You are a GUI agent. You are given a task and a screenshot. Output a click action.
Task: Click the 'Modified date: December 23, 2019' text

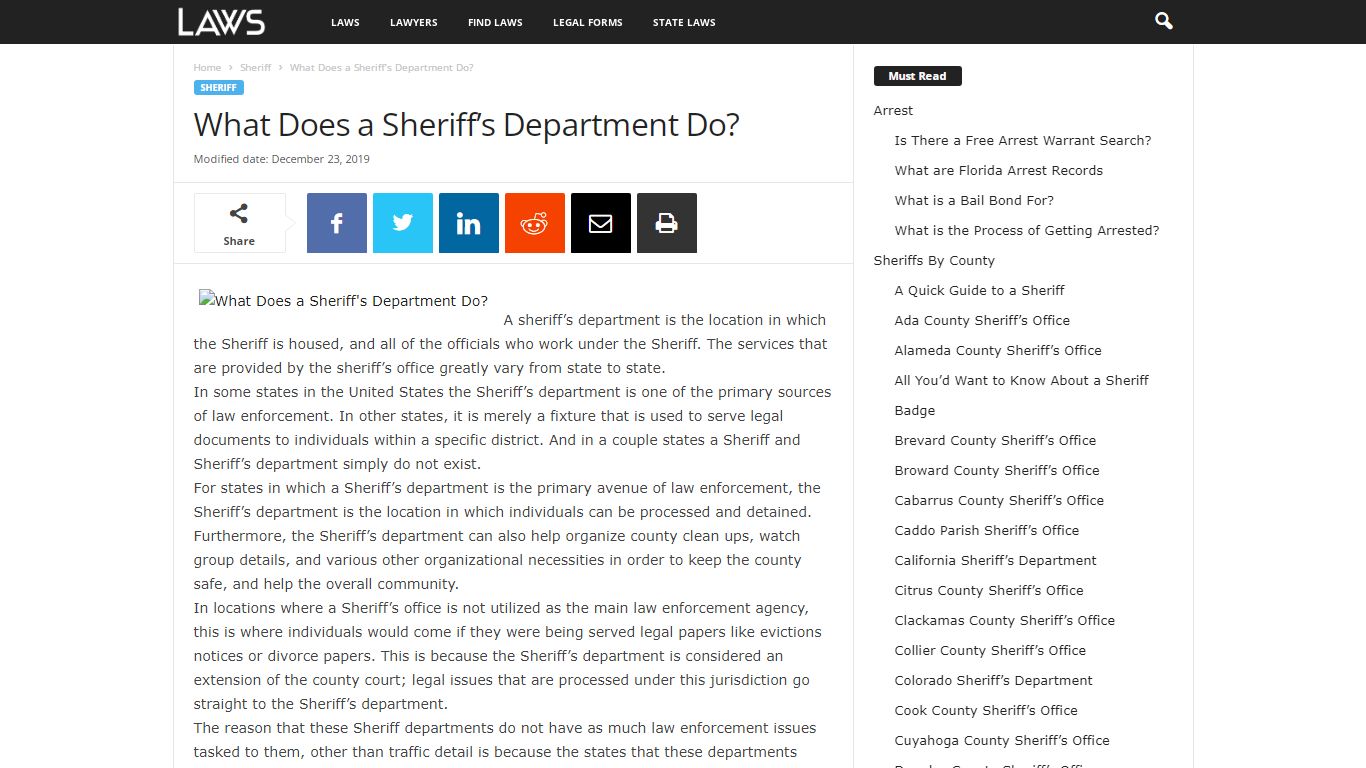tap(282, 159)
